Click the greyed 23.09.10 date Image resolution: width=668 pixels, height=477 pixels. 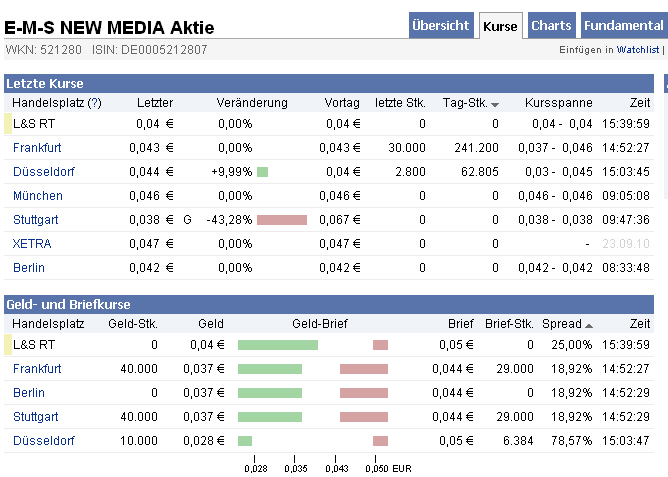click(x=626, y=244)
